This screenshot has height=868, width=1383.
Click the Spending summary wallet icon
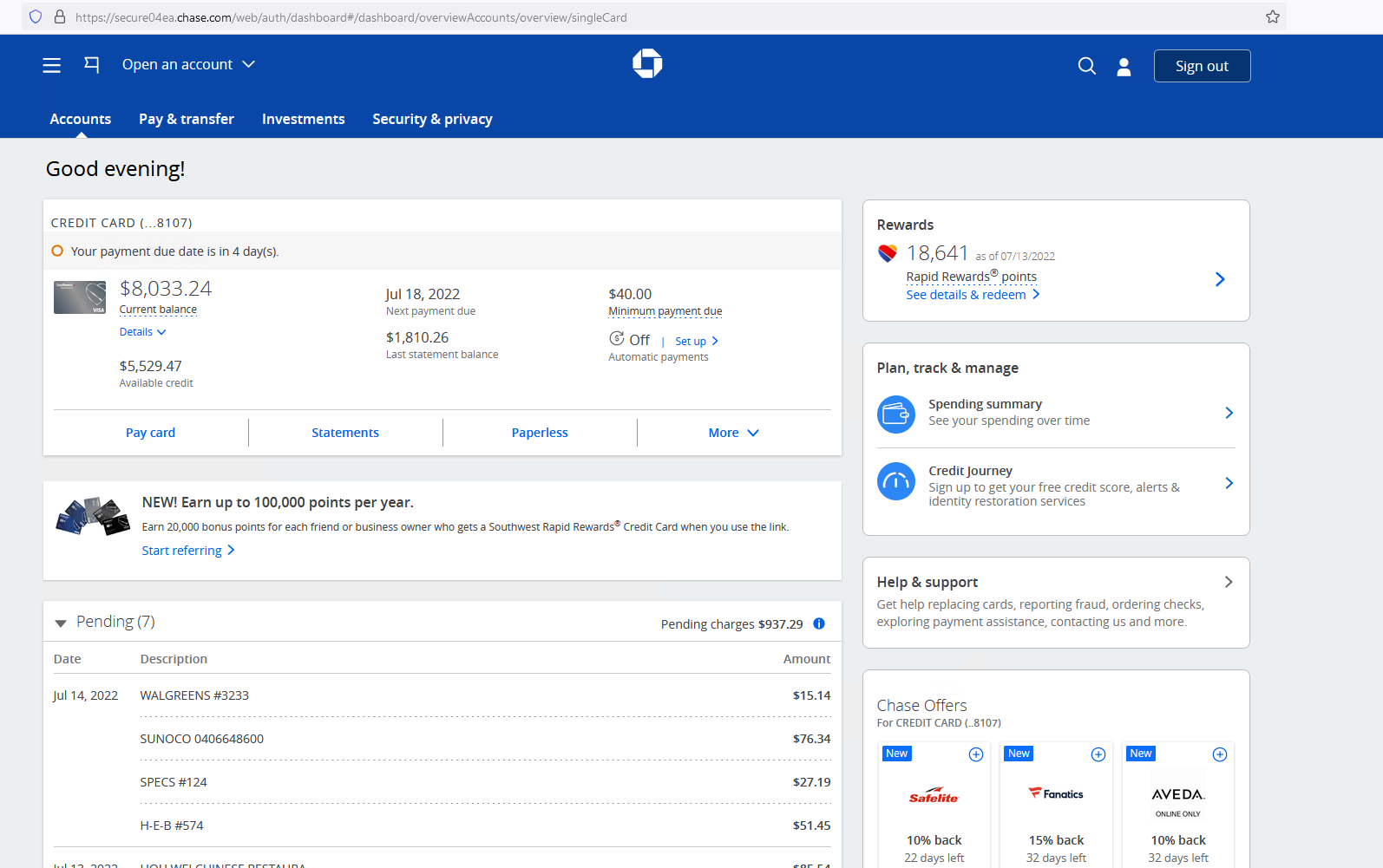(896, 414)
